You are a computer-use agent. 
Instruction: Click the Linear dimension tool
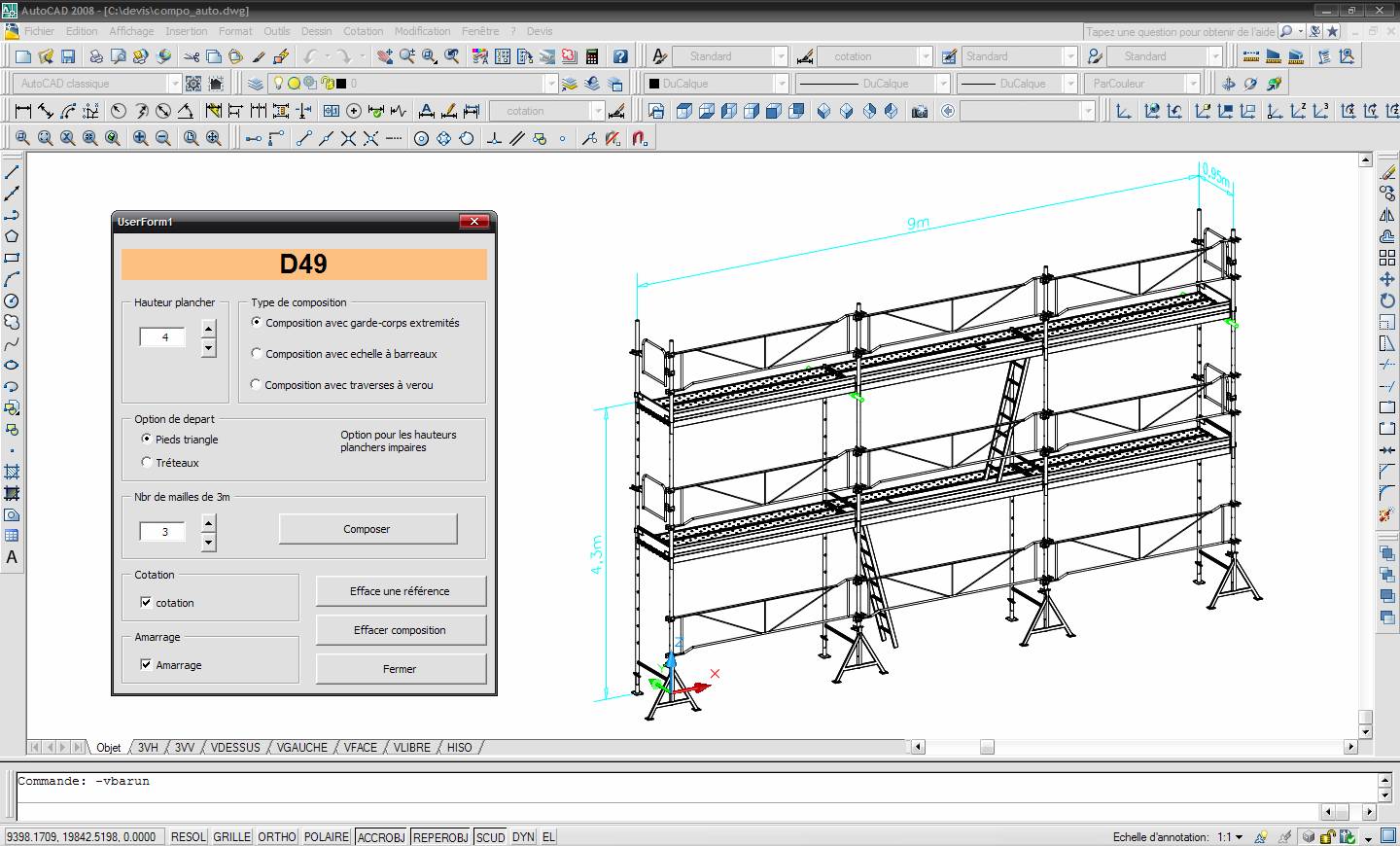(23, 111)
